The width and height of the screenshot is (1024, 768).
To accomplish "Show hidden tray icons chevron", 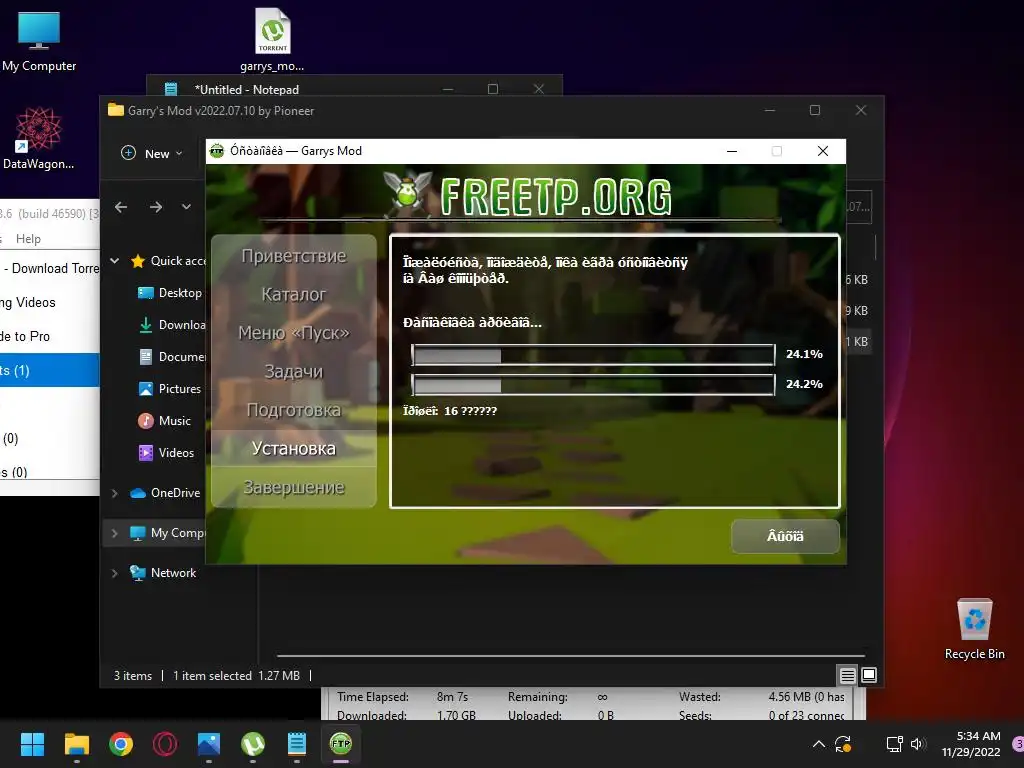I will [x=818, y=744].
